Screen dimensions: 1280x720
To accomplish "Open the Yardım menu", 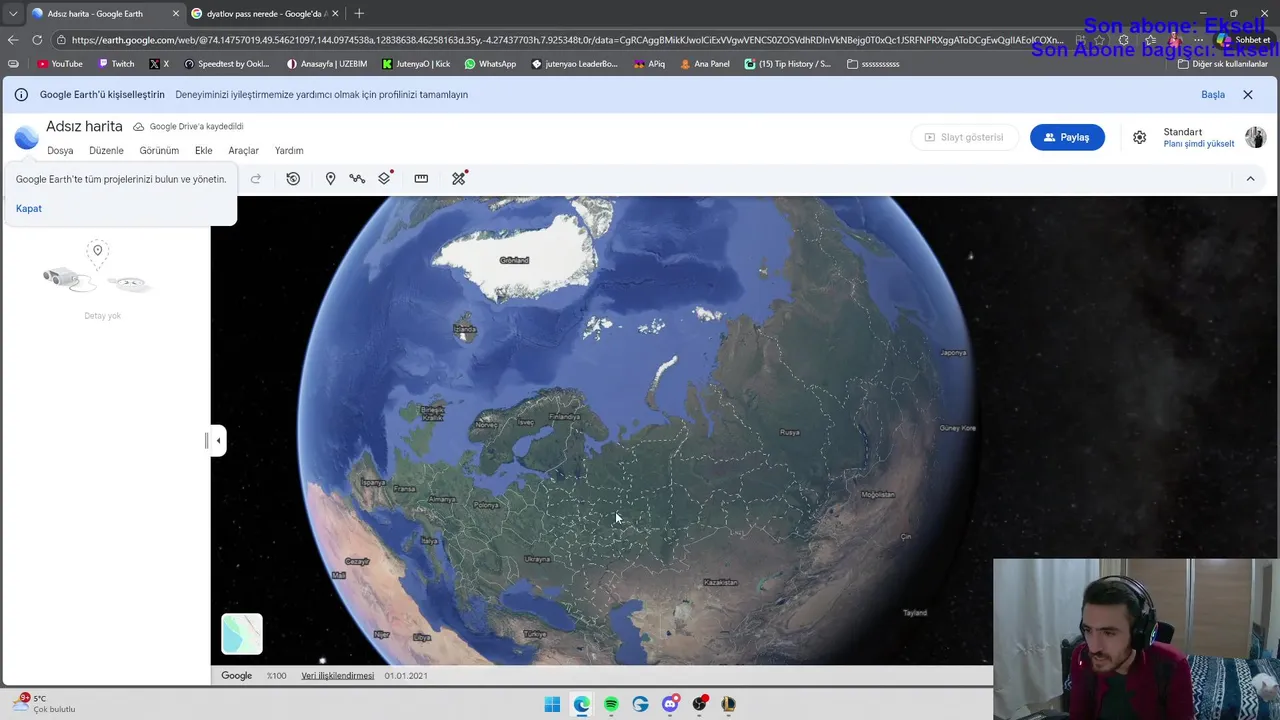I will 289,151.
